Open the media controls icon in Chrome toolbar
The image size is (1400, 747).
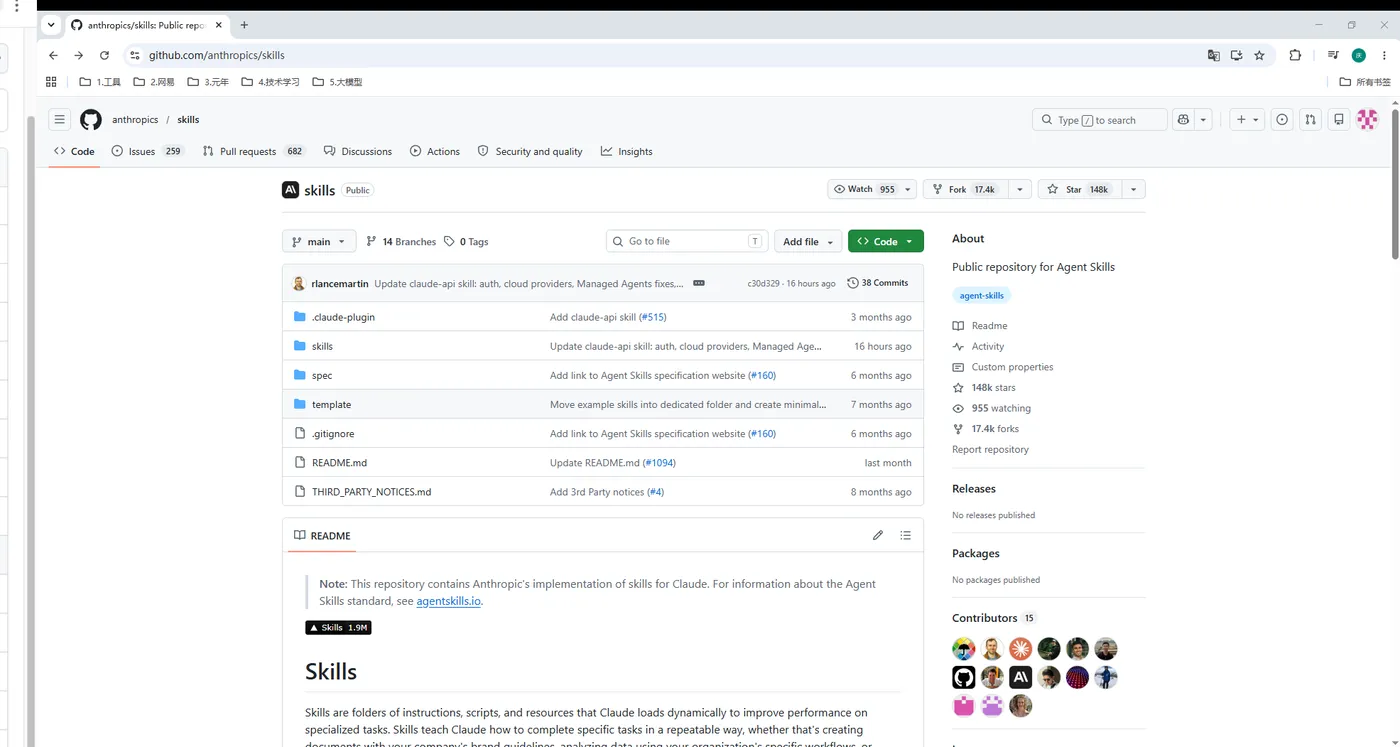(x=1333, y=55)
